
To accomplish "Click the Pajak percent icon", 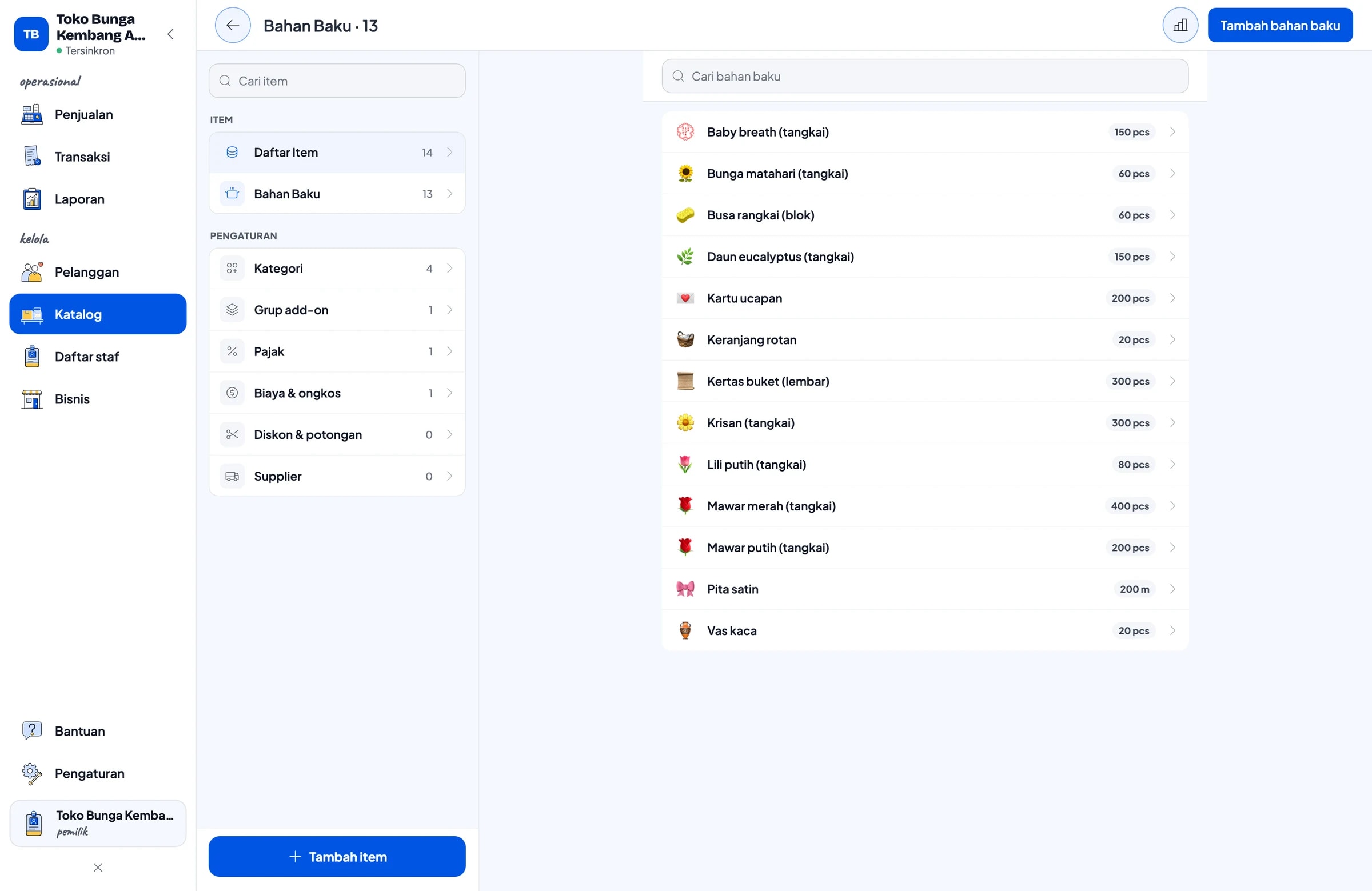I will click(x=232, y=351).
